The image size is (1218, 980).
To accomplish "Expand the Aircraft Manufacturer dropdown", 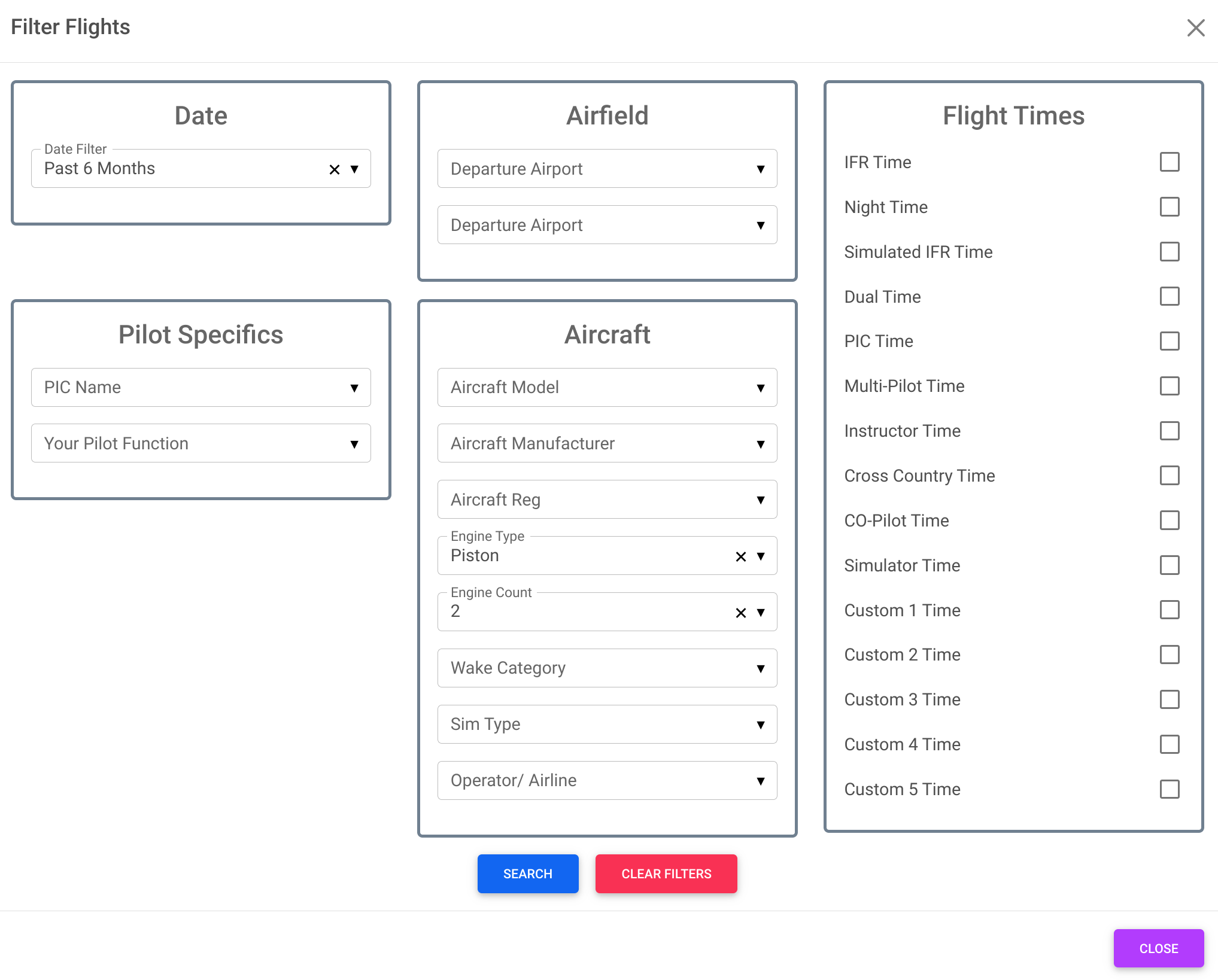I will pos(607,443).
